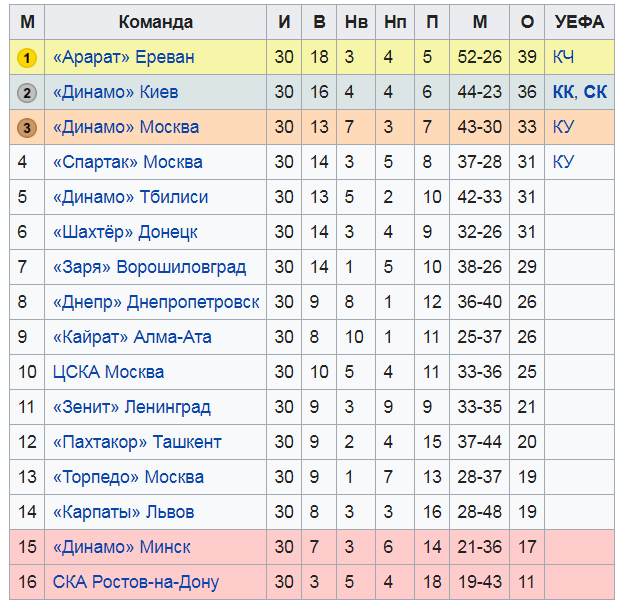
Task: Open the «Динамо» Минск team link
Action: pyautogui.click(x=121, y=548)
